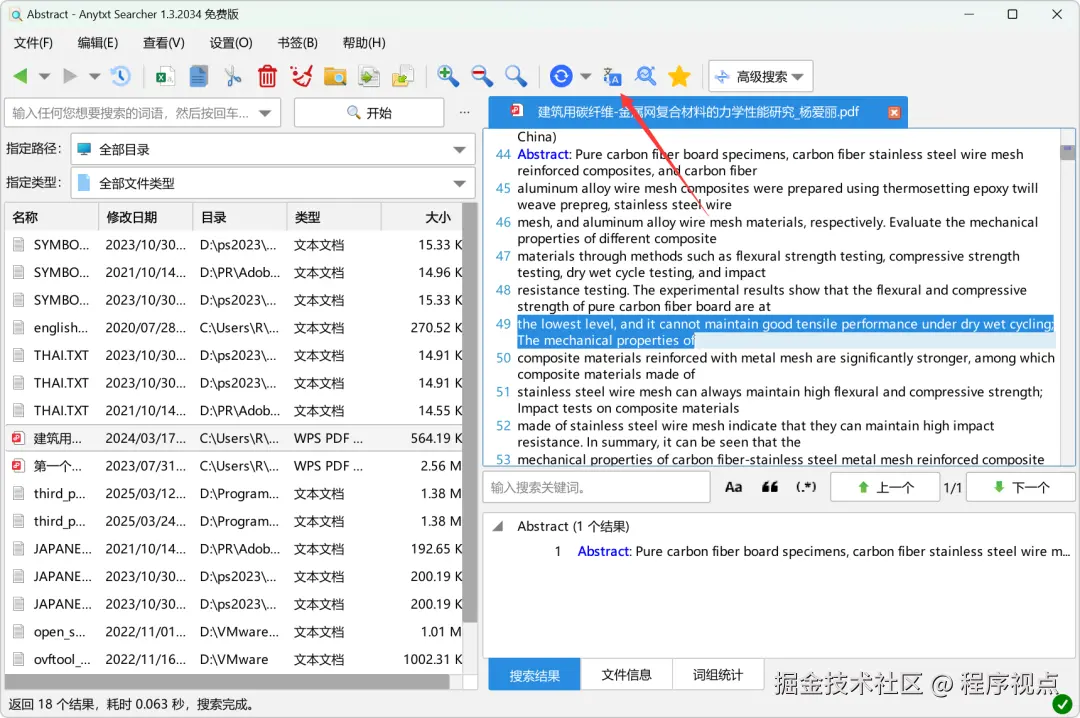Toggle the whole-word quotes option
Image resolution: width=1080 pixels, height=718 pixels.
[x=769, y=487]
